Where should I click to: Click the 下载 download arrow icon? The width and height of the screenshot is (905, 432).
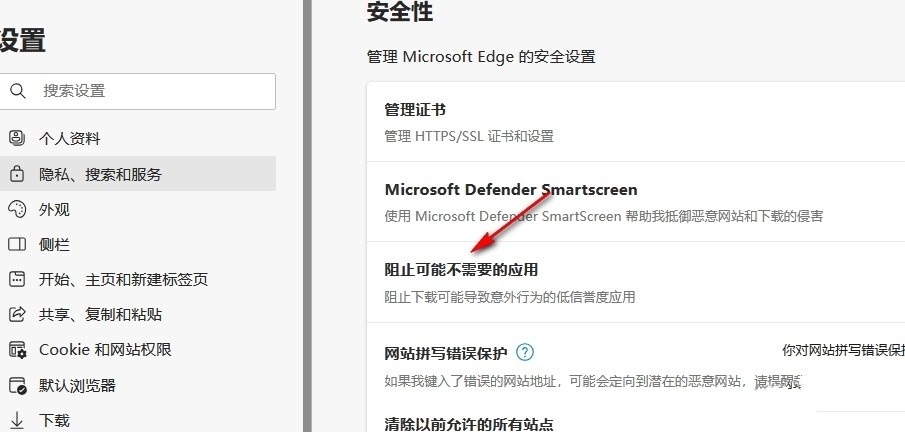[17, 420]
